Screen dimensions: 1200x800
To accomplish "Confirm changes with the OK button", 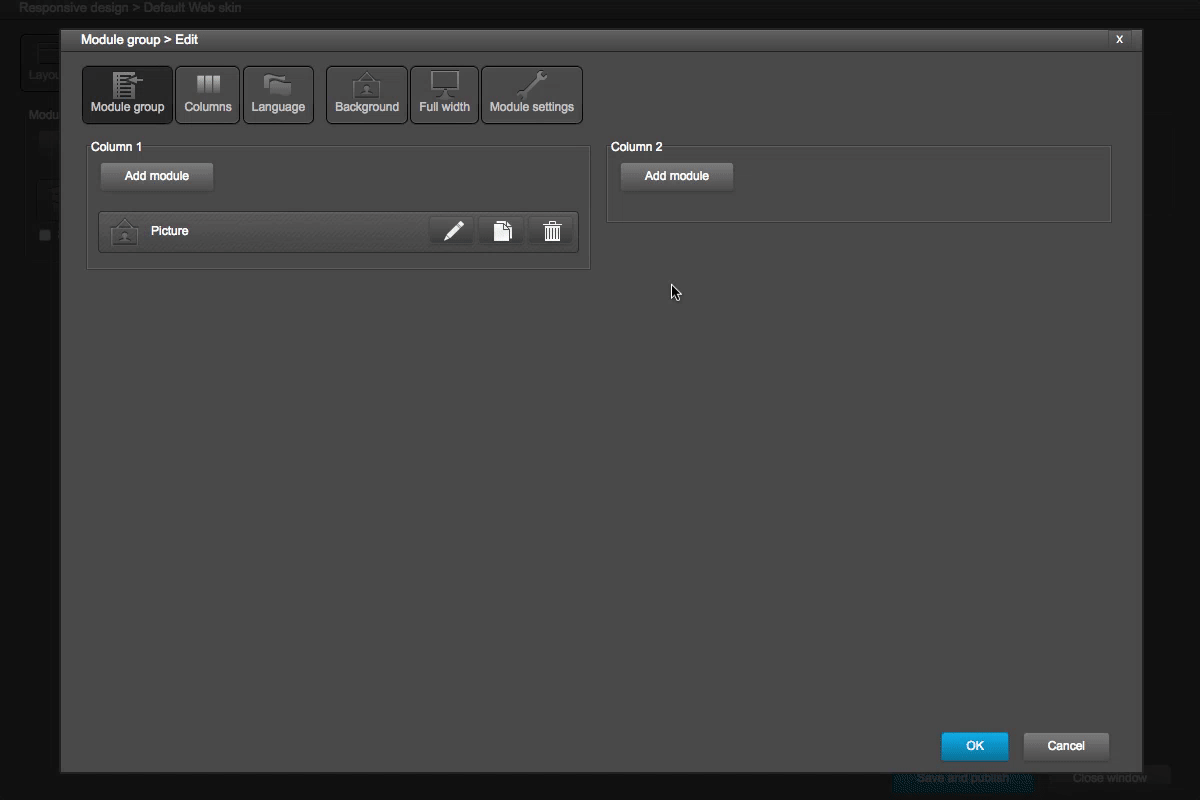I will coord(974,746).
